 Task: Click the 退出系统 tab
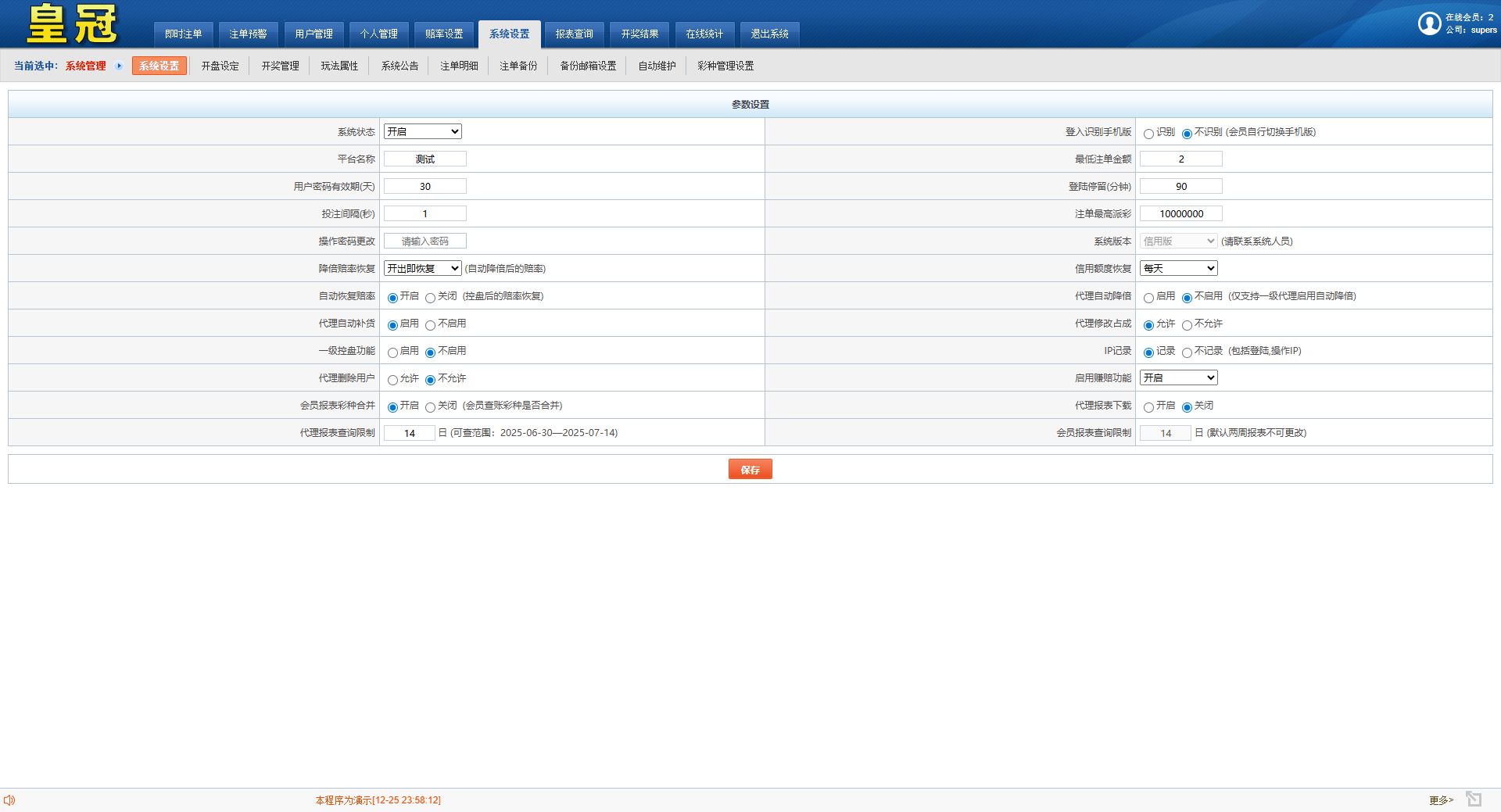pos(770,34)
